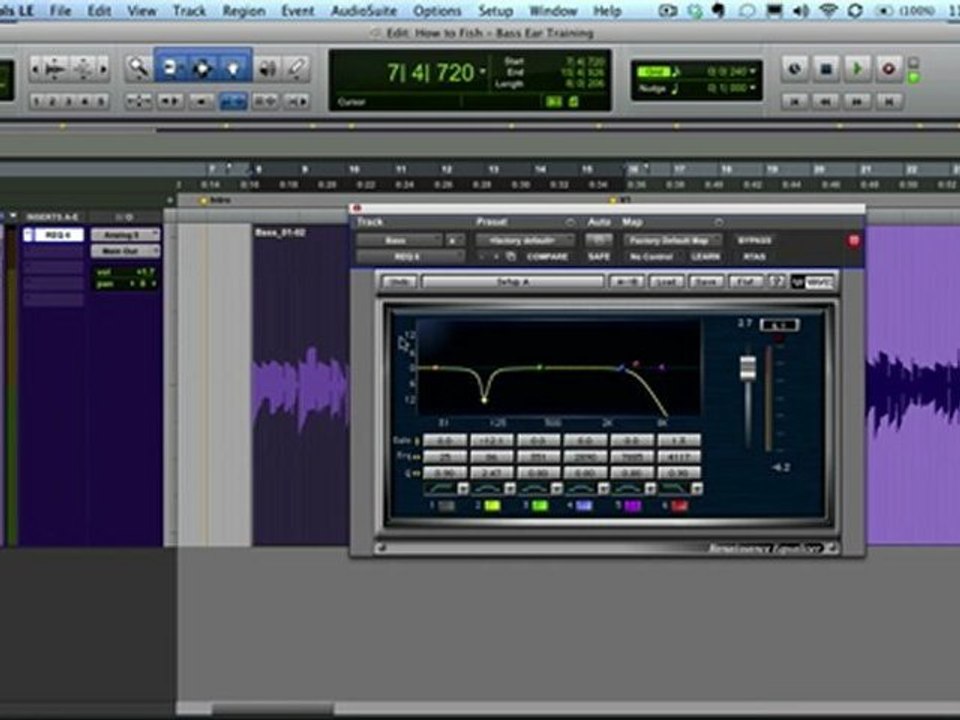Click the A/B copy button in Waves toolbar
Image resolution: width=960 pixels, height=720 pixels.
[x=627, y=282]
